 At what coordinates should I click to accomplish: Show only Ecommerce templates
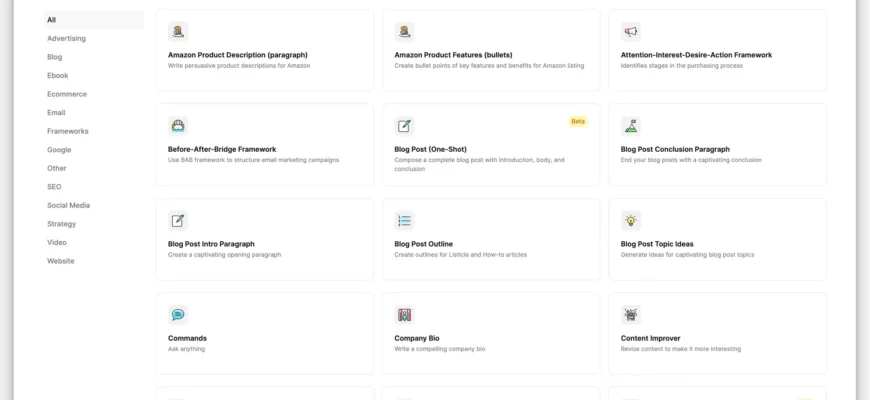[x=67, y=94]
